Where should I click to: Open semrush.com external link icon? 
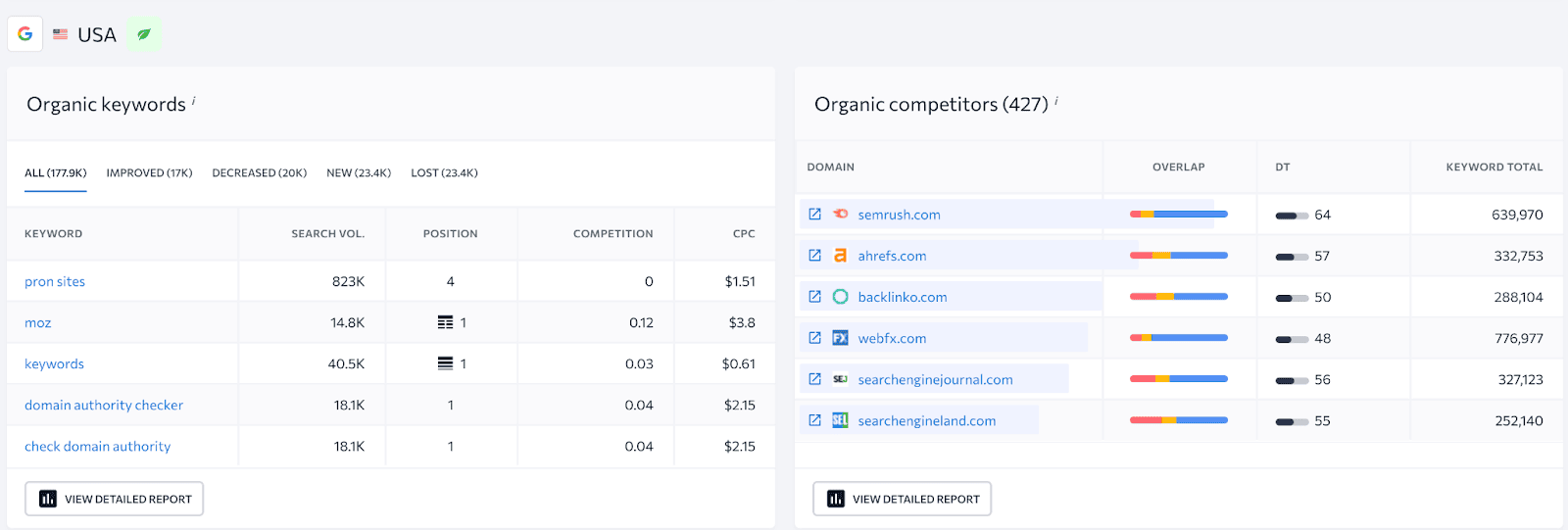[814, 214]
